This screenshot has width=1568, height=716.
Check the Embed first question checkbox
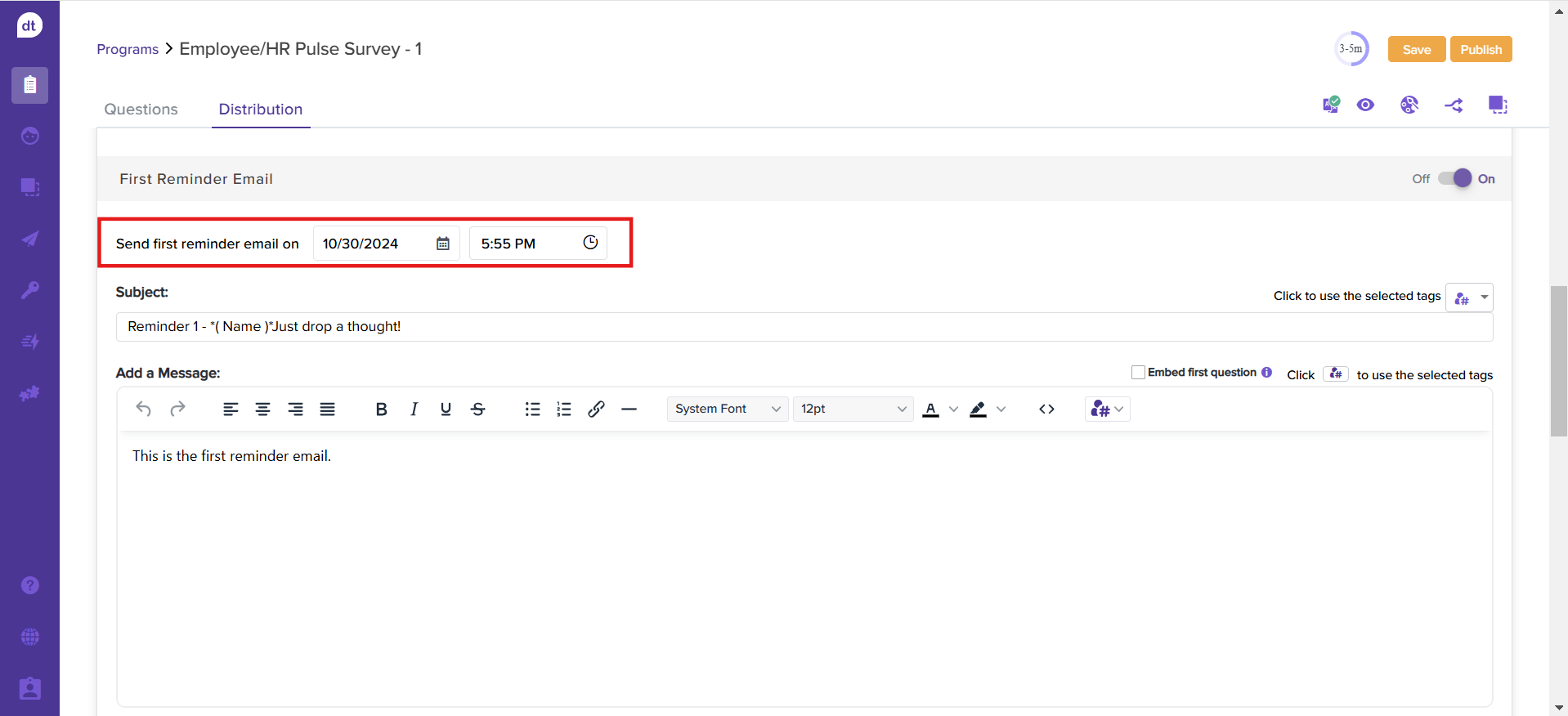tap(1138, 373)
